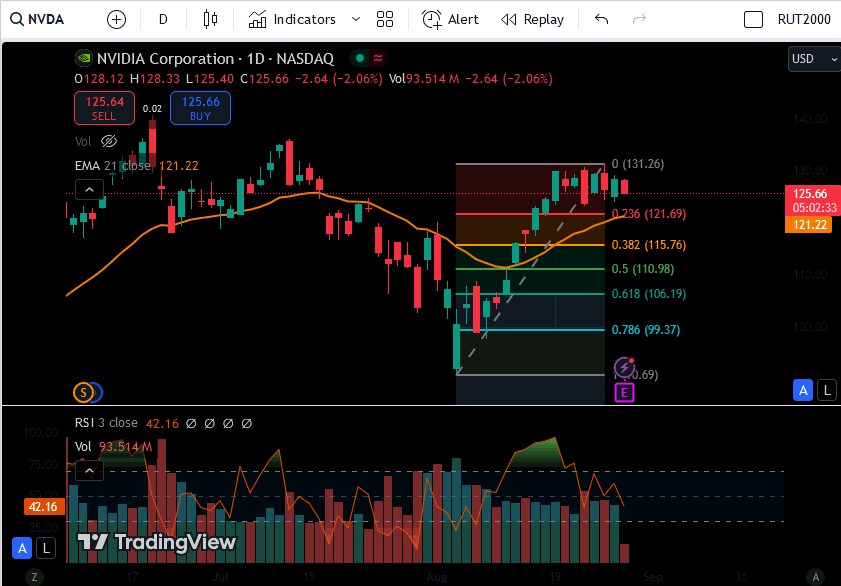Click the purple lightning idea icon
Viewport: 841px width, 586px height.
click(x=624, y=368)
